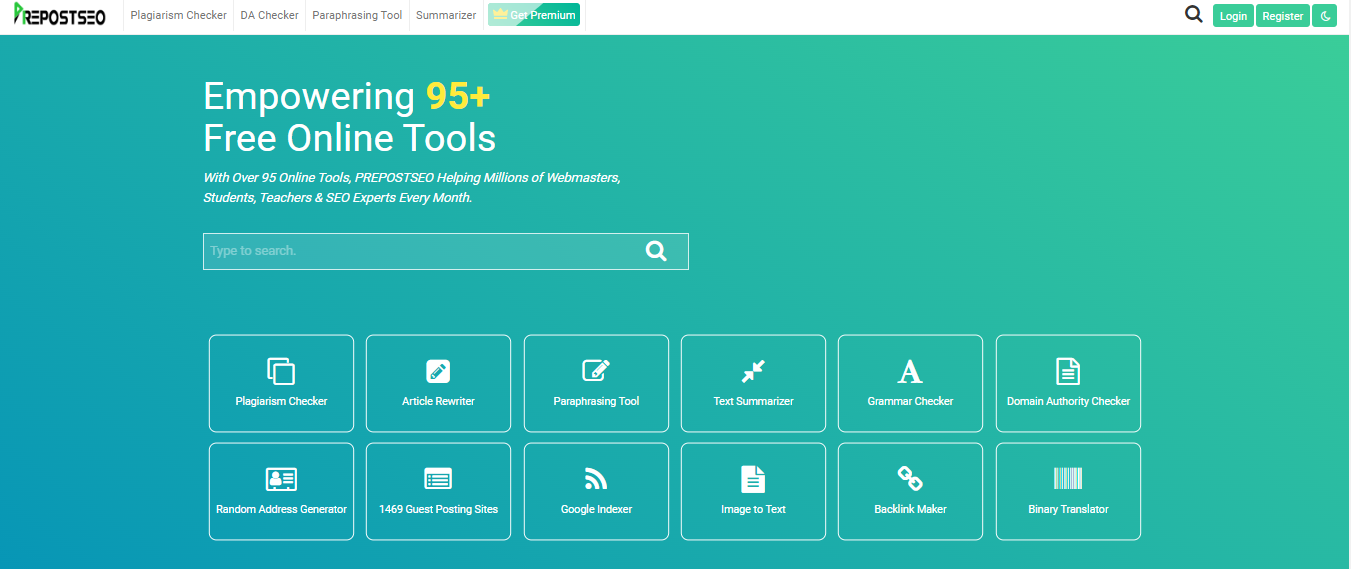Open Plagiarism Checker in top navigation
Image resolution: width=1351 pixels, height=569 pixels.
[179, 15]
